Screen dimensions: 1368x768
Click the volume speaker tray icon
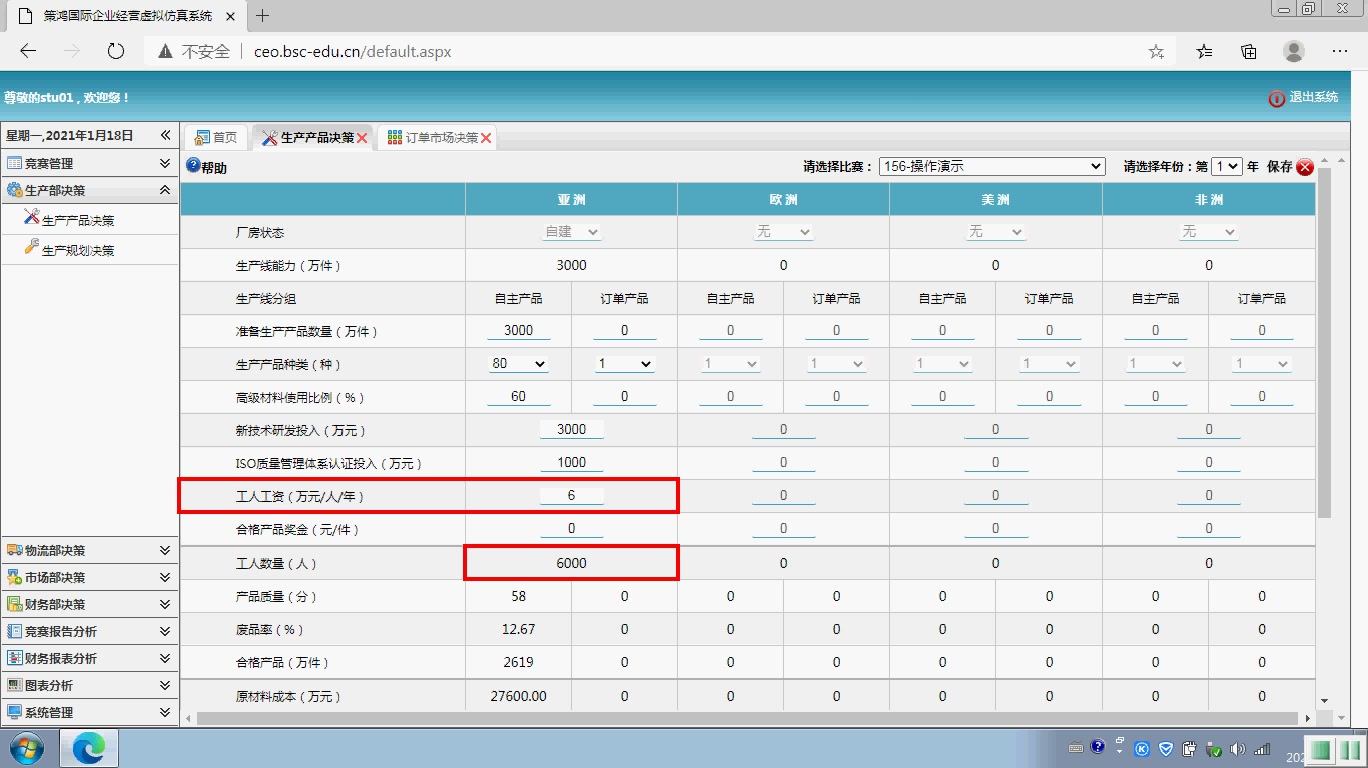coord(1238,748)
